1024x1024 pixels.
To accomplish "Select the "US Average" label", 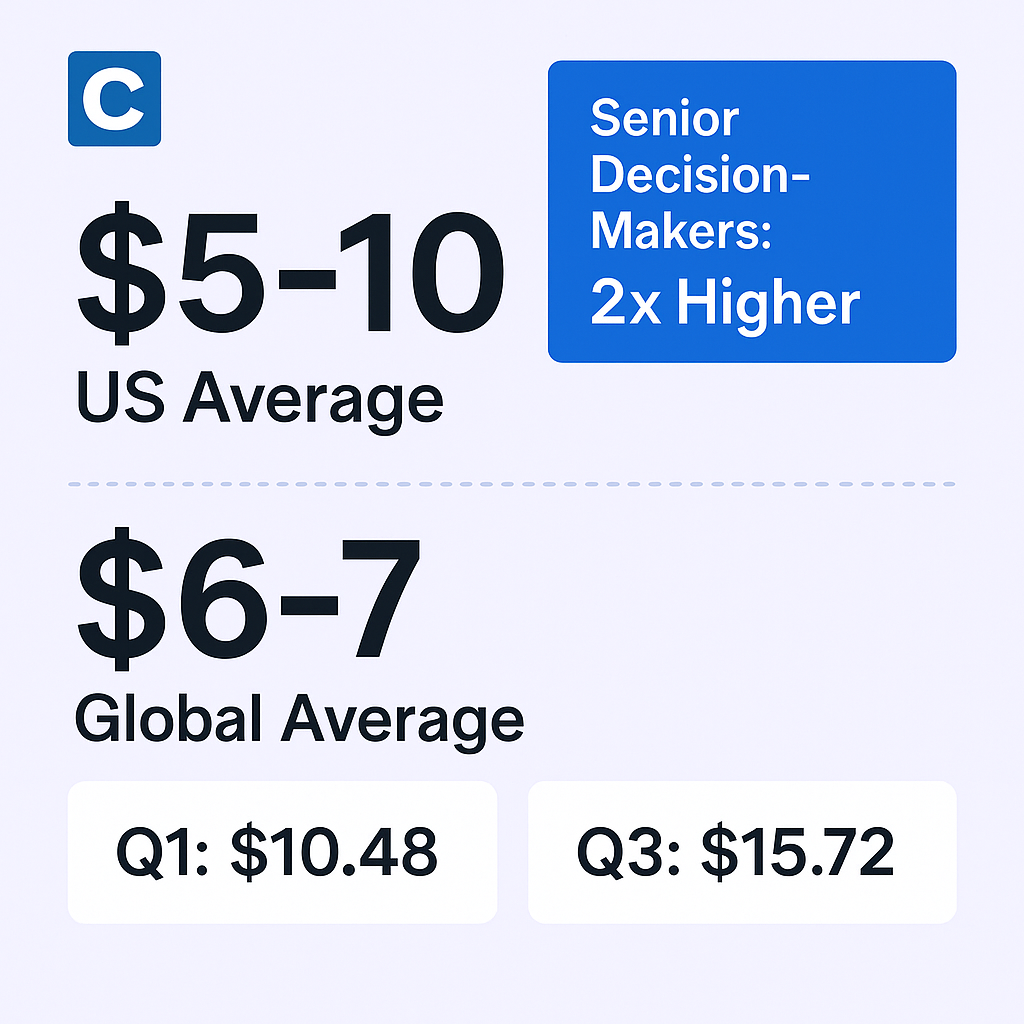I will point(259,398).
